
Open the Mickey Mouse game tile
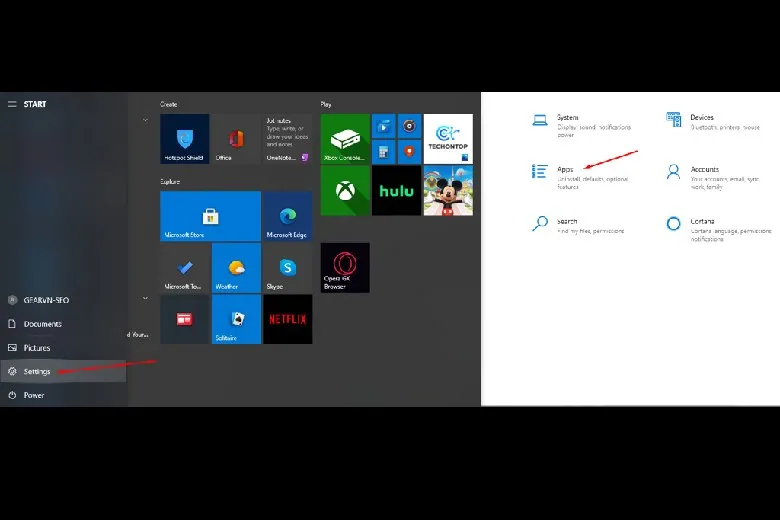pos(448,191)
